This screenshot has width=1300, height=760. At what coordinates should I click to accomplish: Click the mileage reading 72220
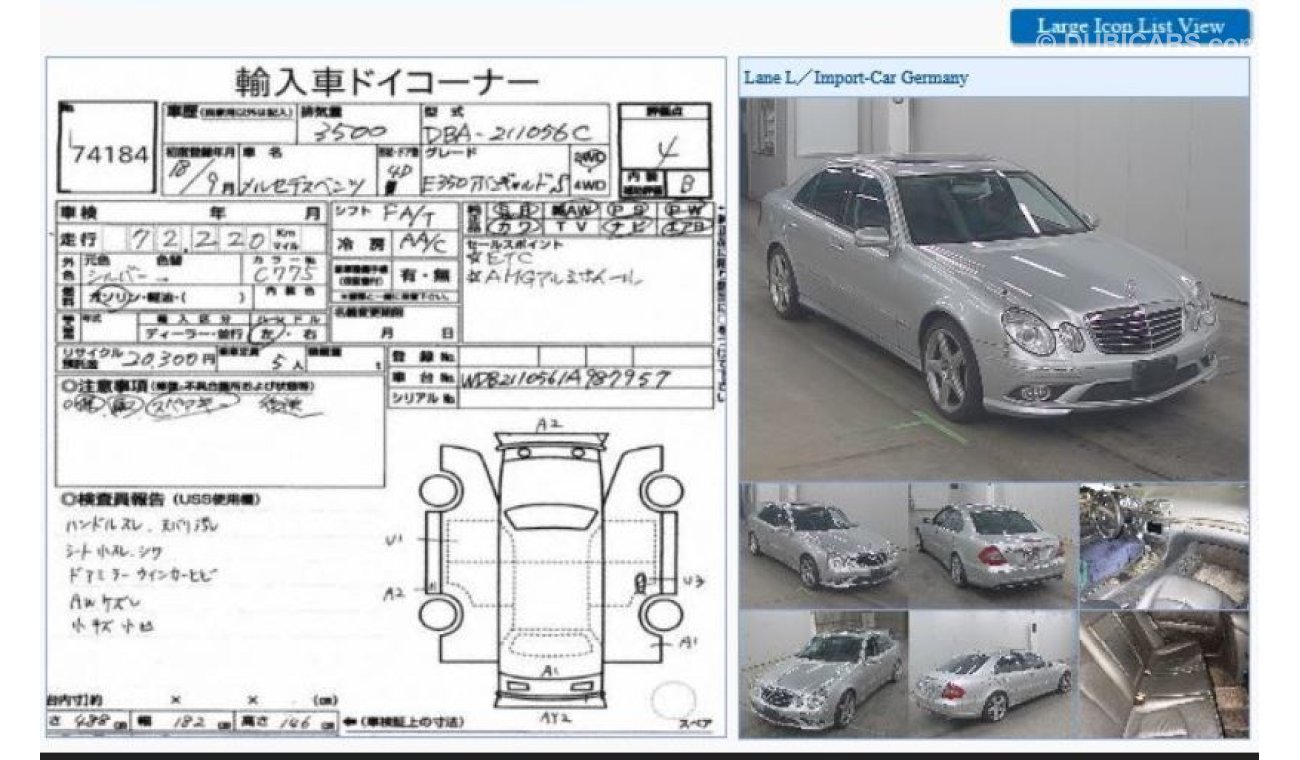pyautogui.click(x=200, y=240)
